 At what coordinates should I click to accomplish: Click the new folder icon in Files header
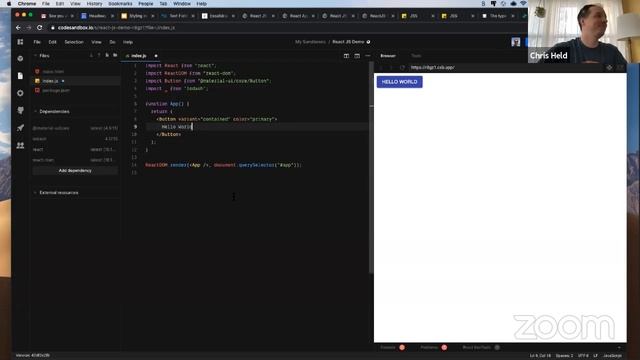click(x=115, y=56)
